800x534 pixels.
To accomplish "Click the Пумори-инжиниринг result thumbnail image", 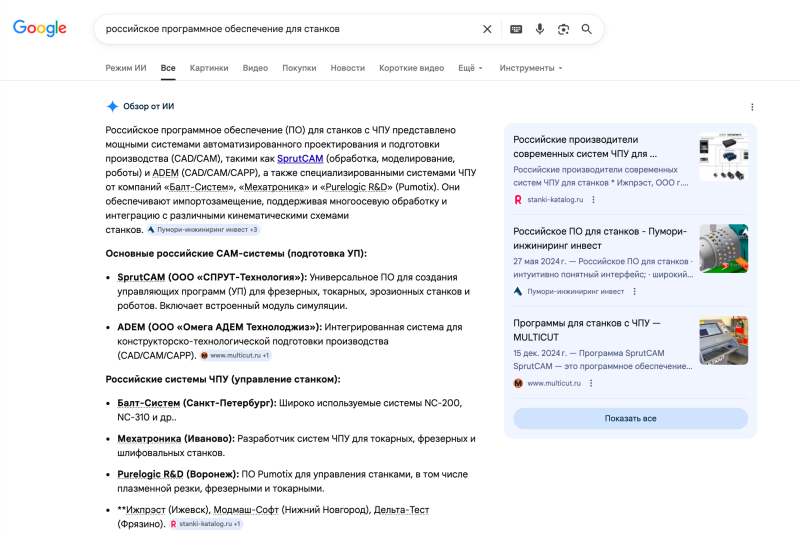I will coord(723,249).
